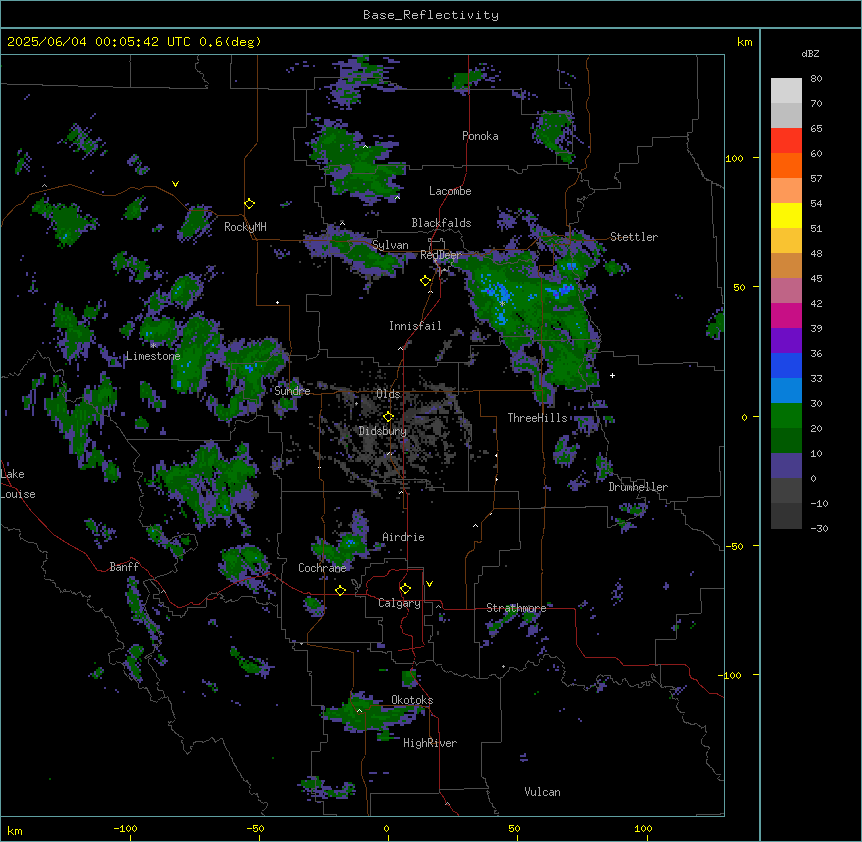Click the RockyMH label
Image resolution: width=862 pixels, height=842 pixels.
[245, 227]
